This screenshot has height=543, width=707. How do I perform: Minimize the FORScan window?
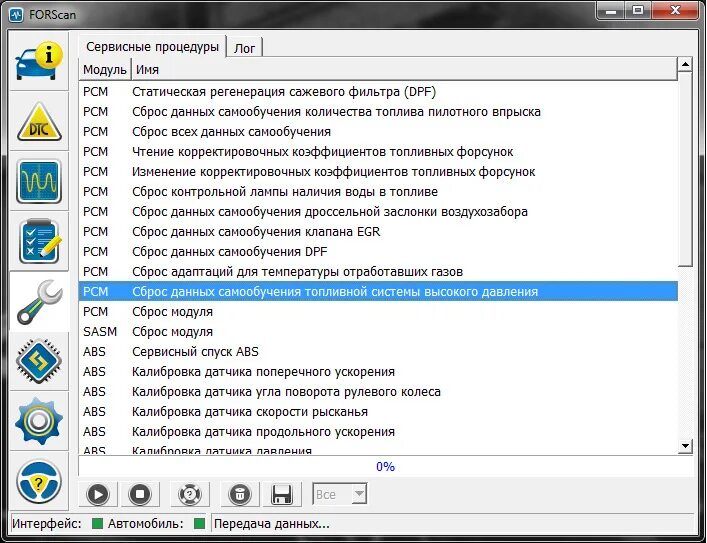611,11
